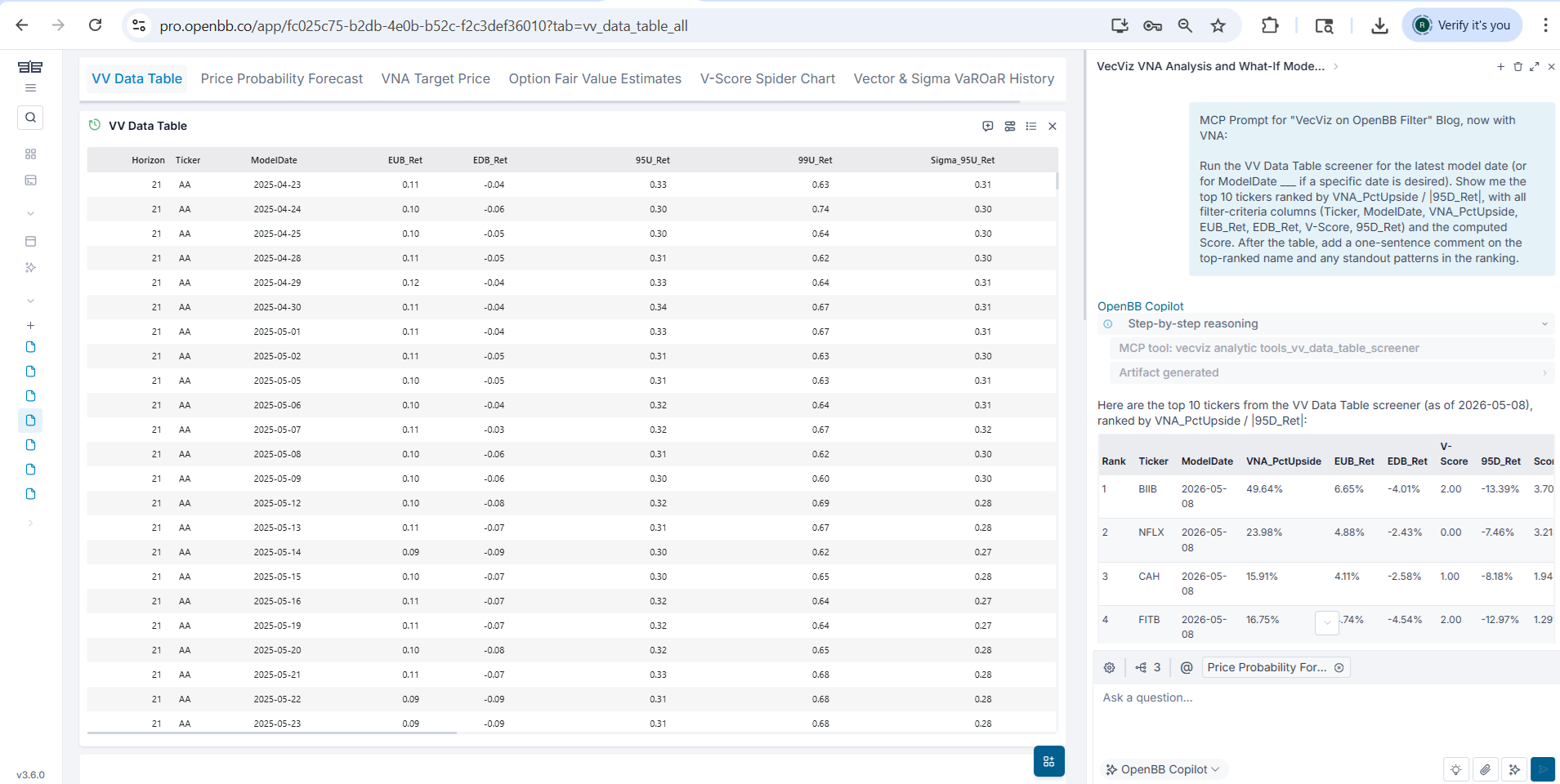This screenshot has height=784, width=1560.
Task: Toggle the sidebar hamburger menu
Action: [30, 88]
